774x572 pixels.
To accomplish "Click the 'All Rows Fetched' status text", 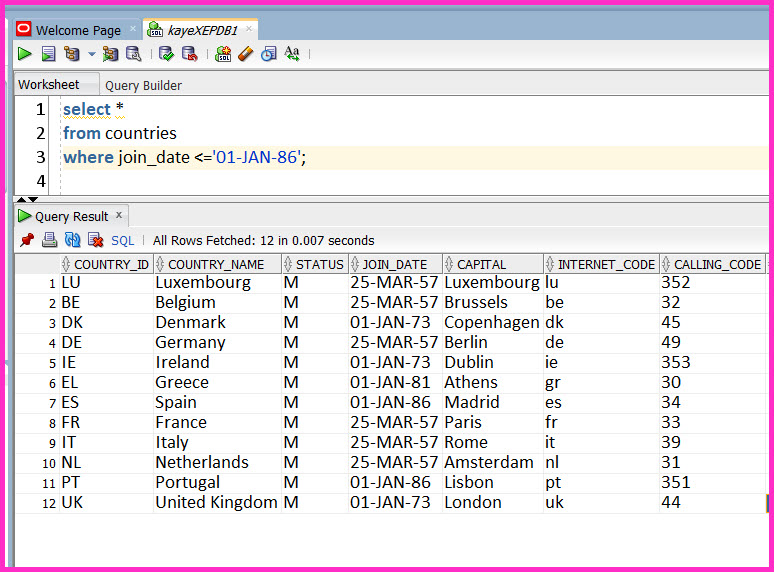I will [x=264, y=240].
